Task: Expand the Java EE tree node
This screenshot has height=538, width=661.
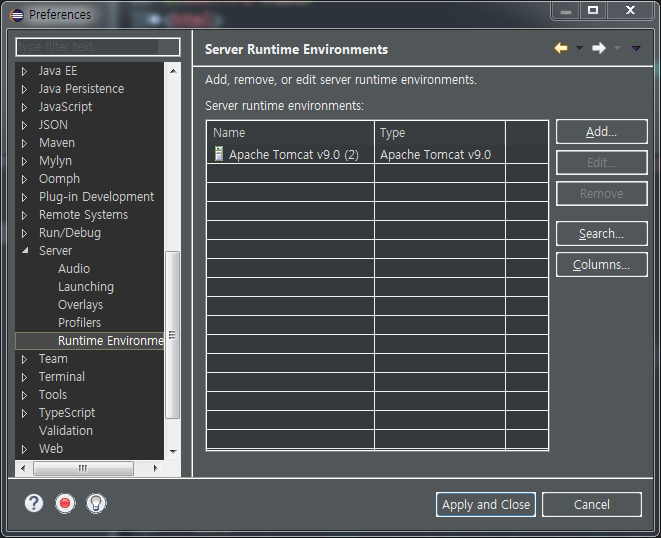Action: coord(24,72)
